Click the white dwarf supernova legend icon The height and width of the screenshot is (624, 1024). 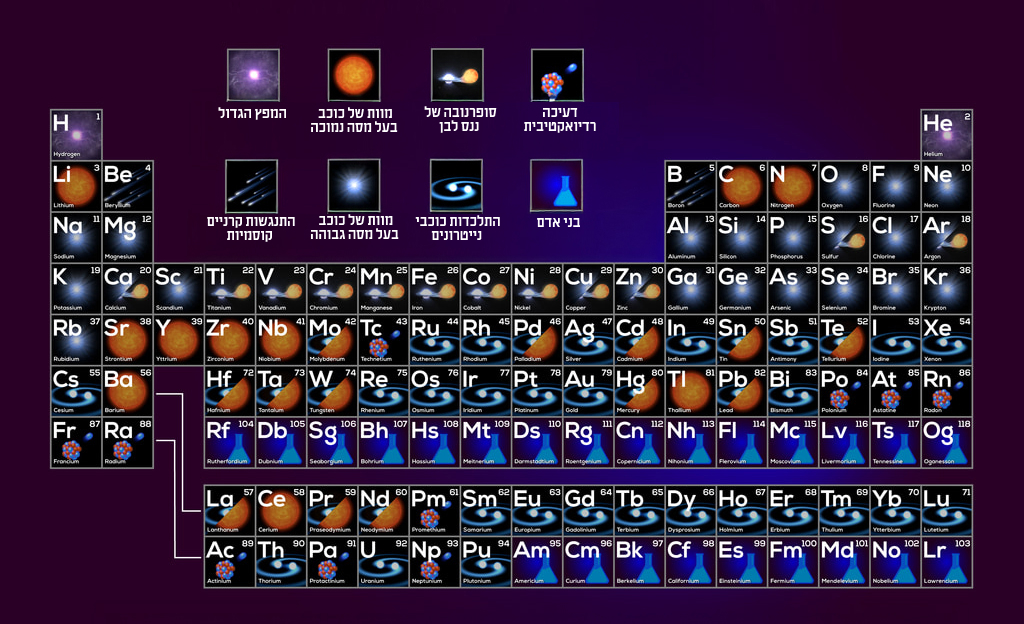(456, 75)
